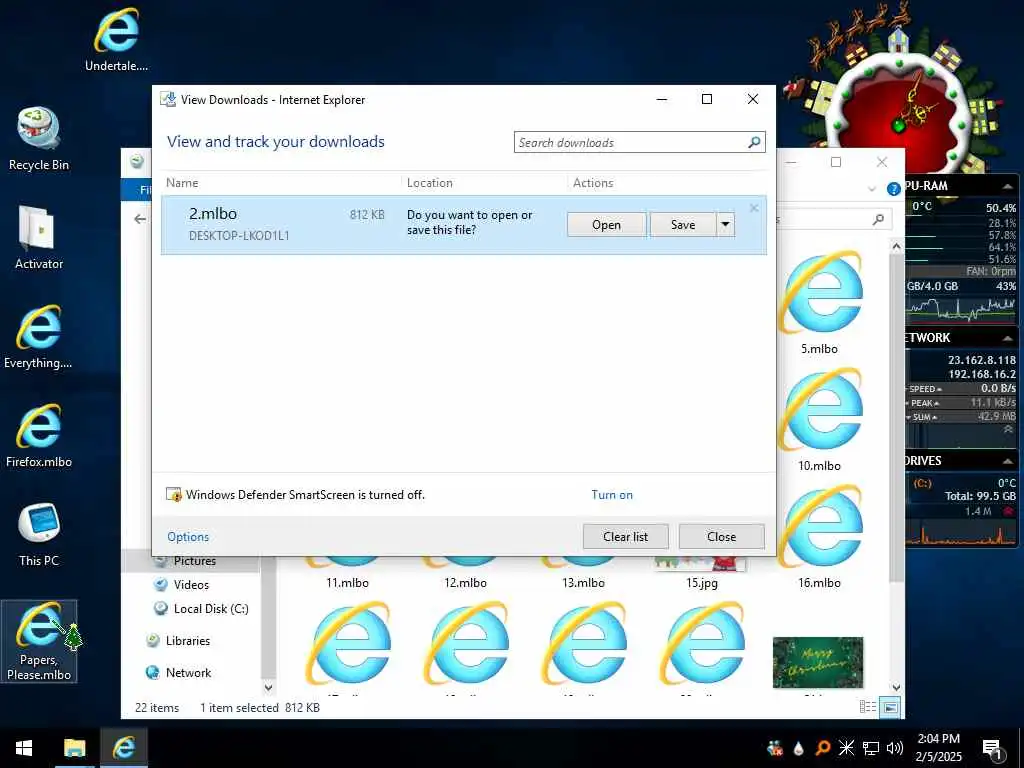Click Explorer's vertical scrollbar up arrow

pyautogui.click(x=896, y=247)
